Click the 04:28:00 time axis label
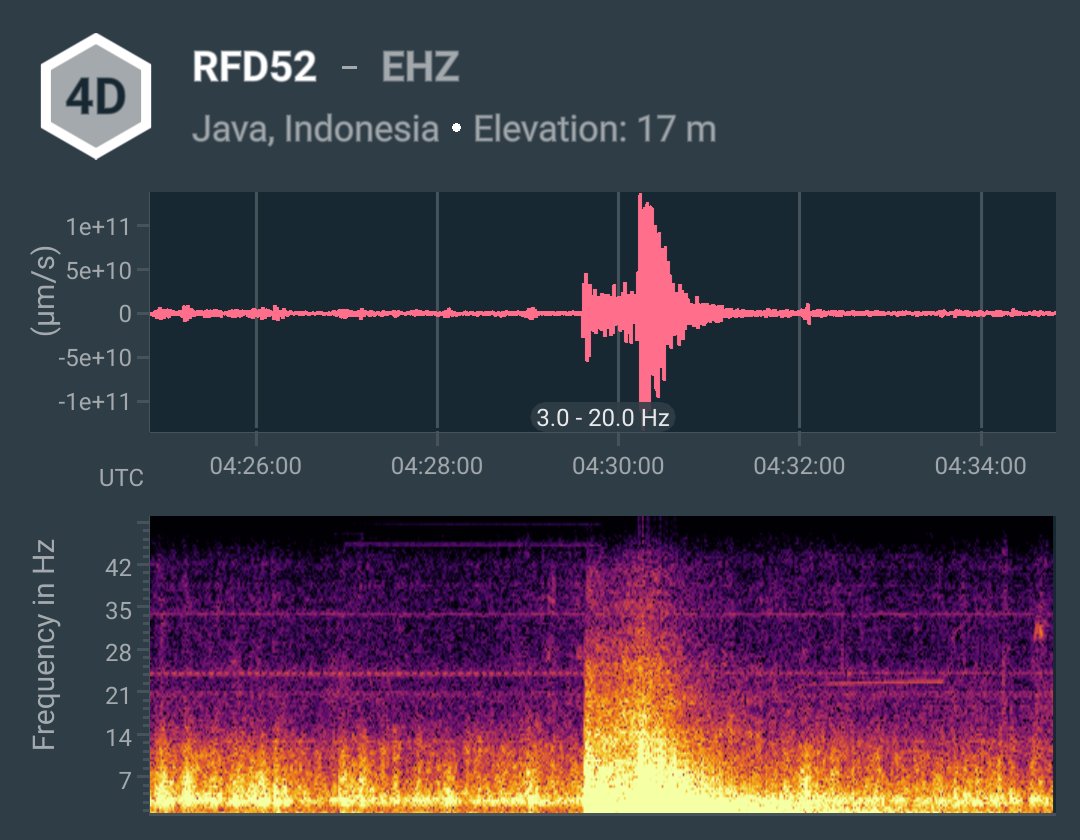Viewport: 1080px width, 840px height. [437, 465]
